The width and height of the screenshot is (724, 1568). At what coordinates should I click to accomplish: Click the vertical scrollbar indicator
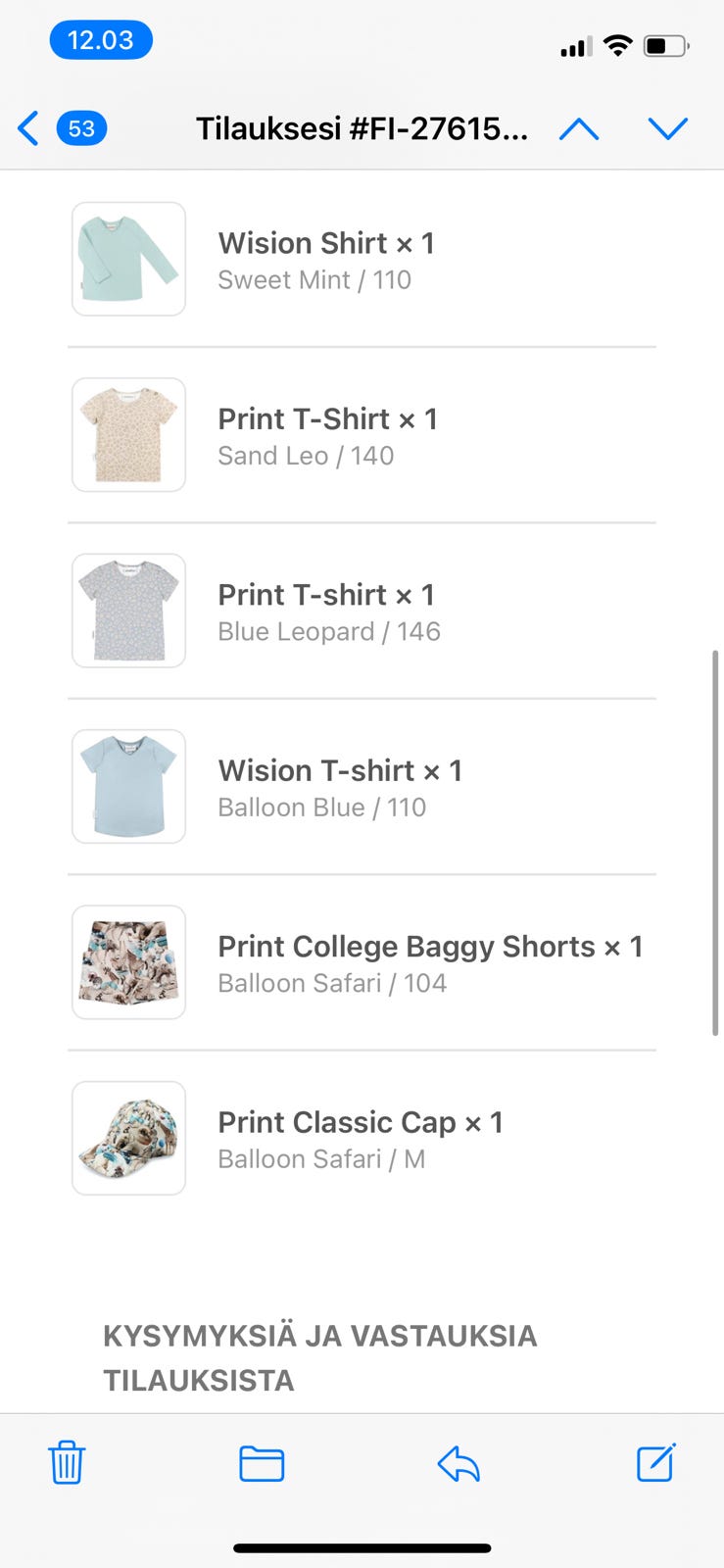click(x=715, y=842)
